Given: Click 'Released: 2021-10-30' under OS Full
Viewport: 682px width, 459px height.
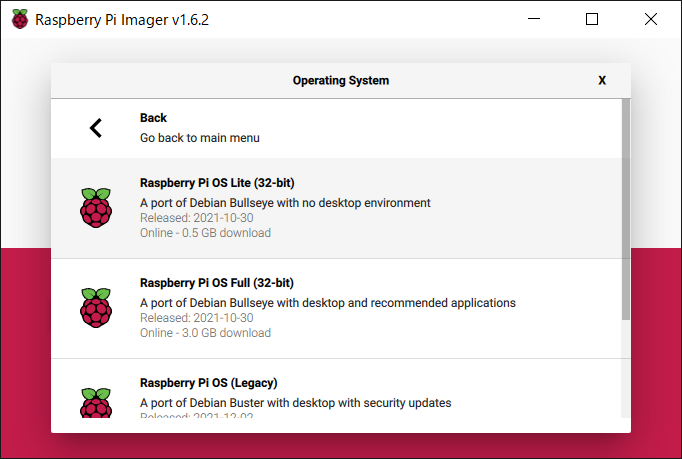Looking at the screenshot, I should (x=197, y=318).
